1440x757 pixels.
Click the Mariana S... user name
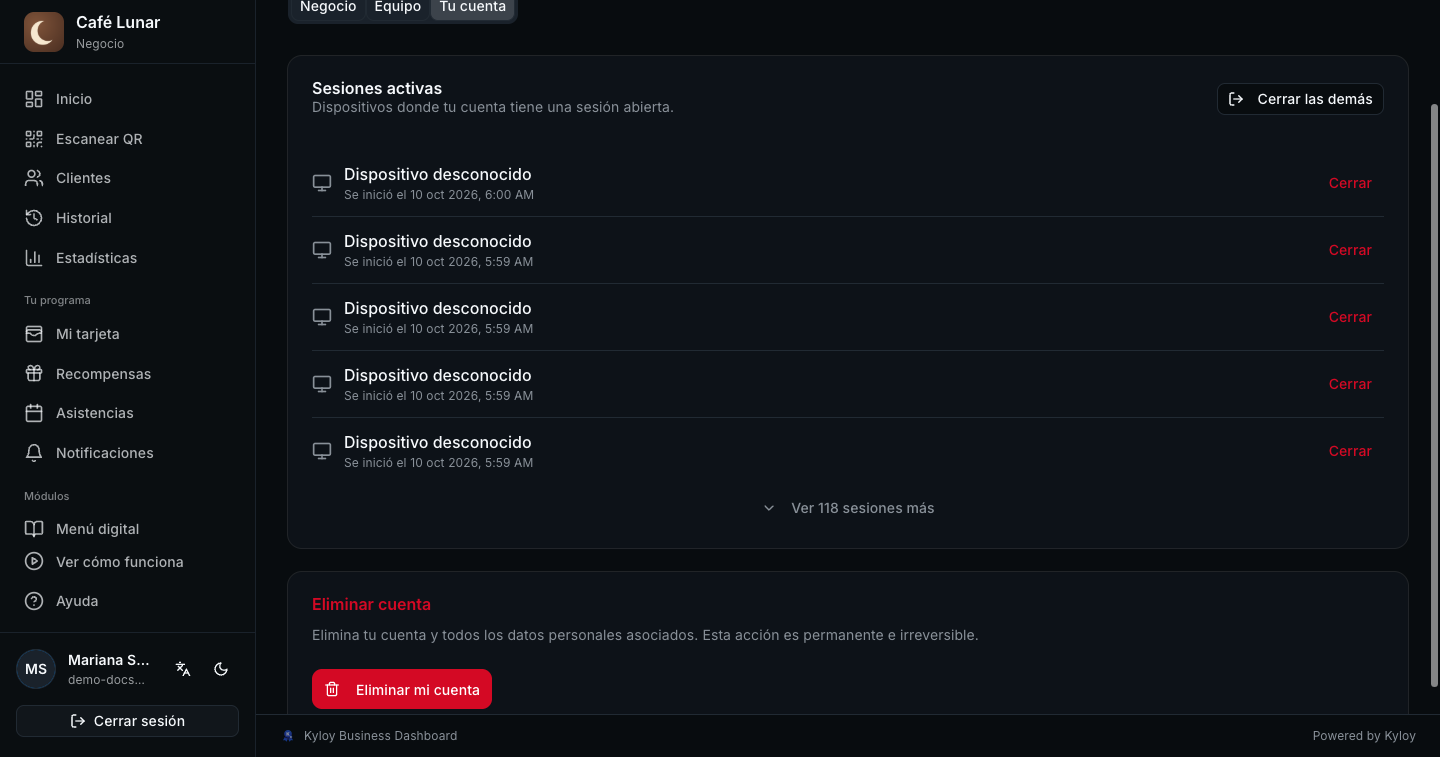coord(109,660)
